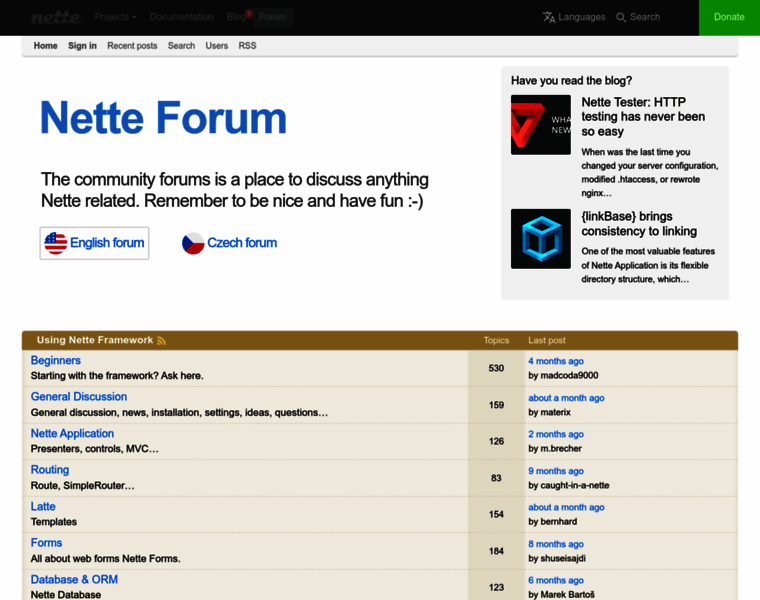Select Forum in top navigation

[x=272, y=17]
